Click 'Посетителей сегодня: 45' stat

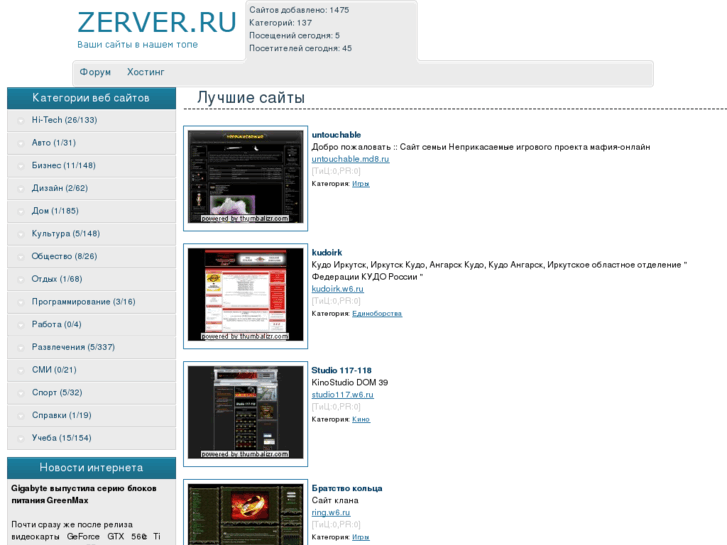[300, 48]
